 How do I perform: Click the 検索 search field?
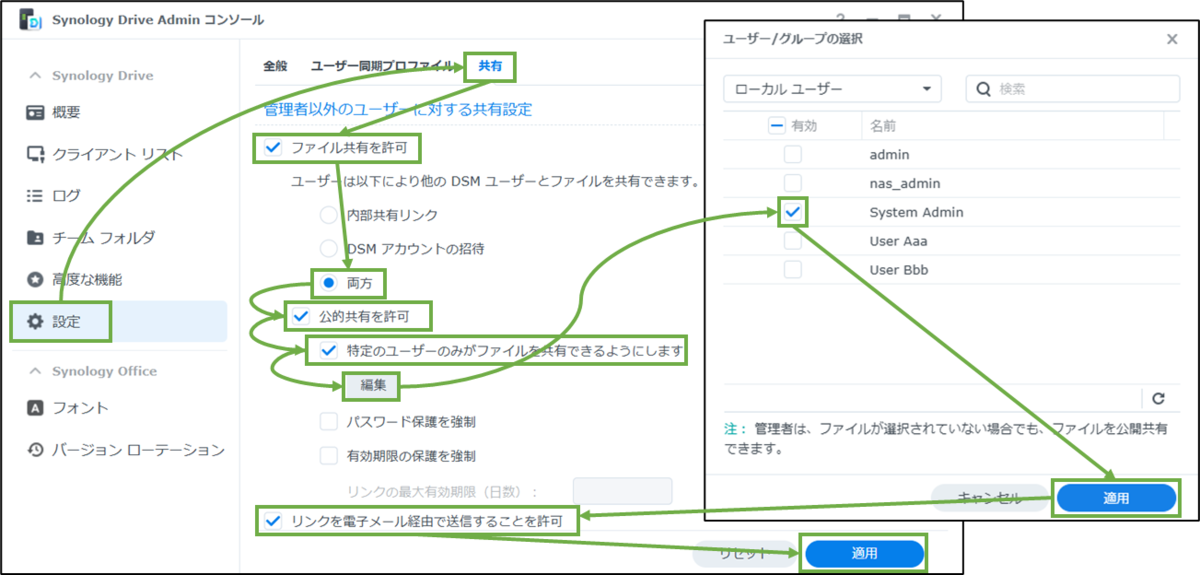[x=1072, y=89]
